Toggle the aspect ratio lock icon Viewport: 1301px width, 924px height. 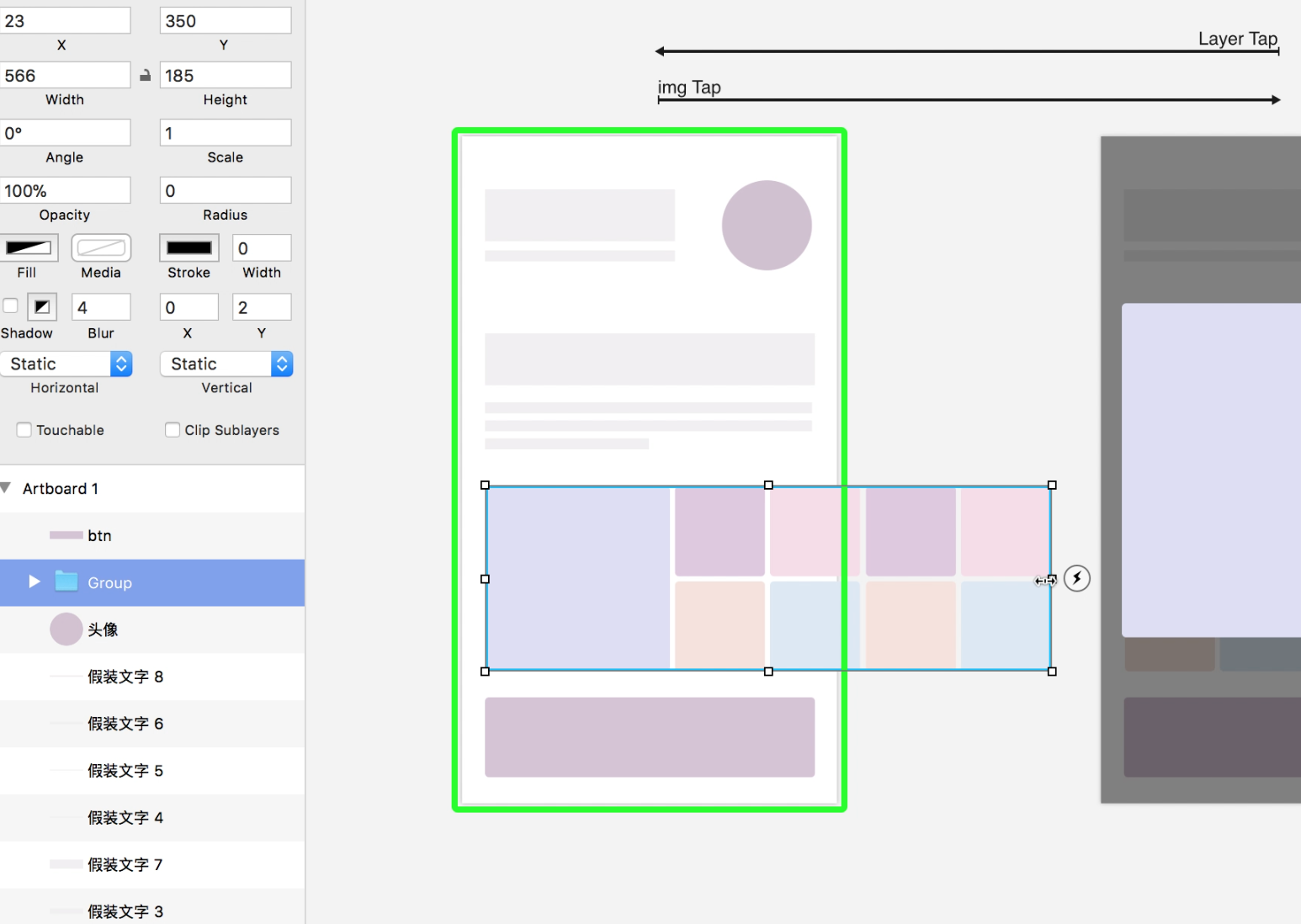[x=145, y=76]
